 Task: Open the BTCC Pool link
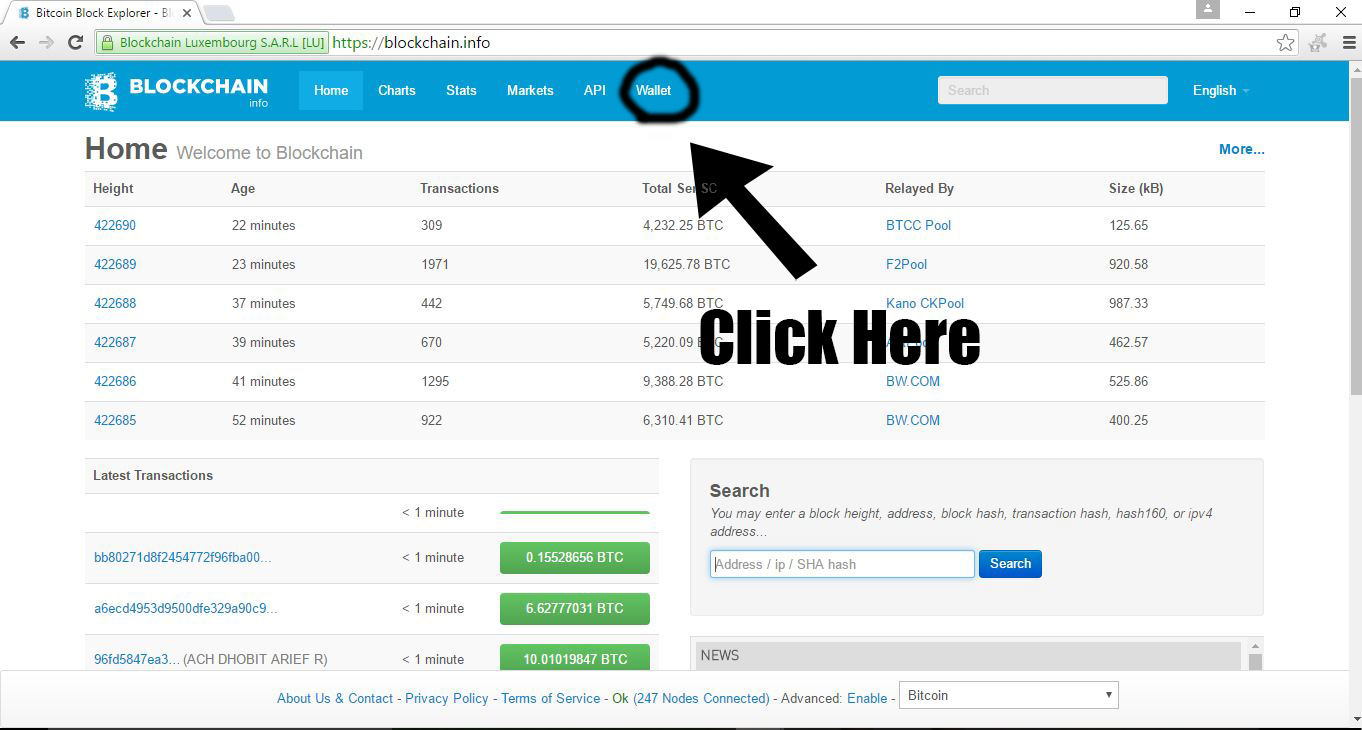tap(918, 225)
